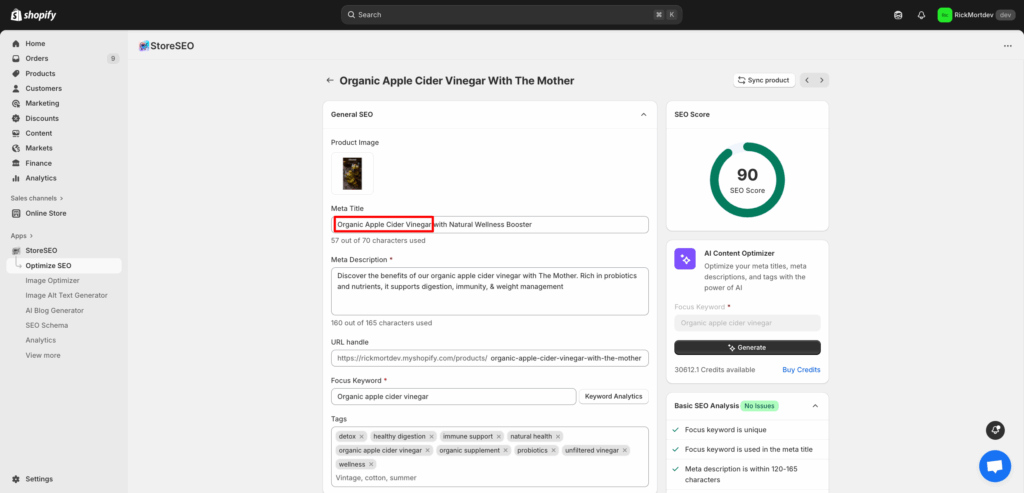Click the Shopify logo
Image resolution: width=1024 pixels, height=493 pixels.
tap(32, 14)
